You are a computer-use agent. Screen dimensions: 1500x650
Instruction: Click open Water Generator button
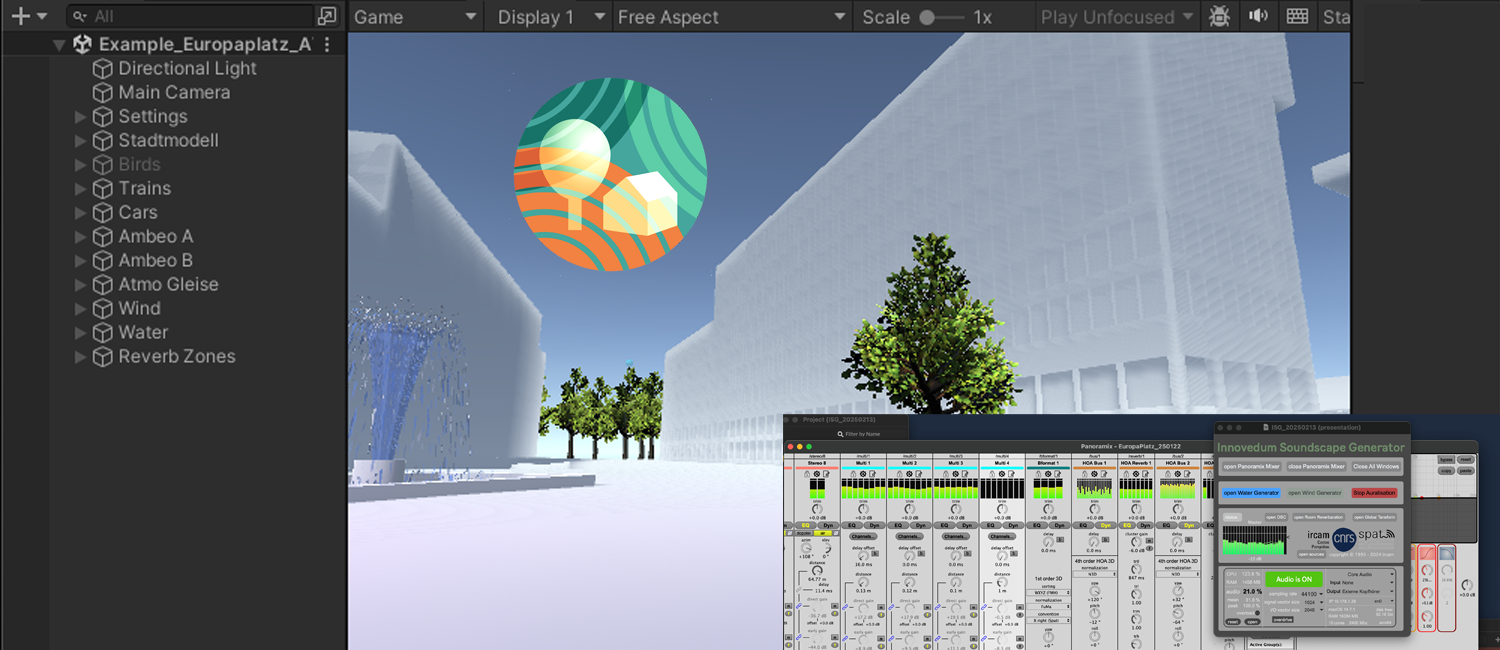pyautogui.click(x=1251, y=493)
